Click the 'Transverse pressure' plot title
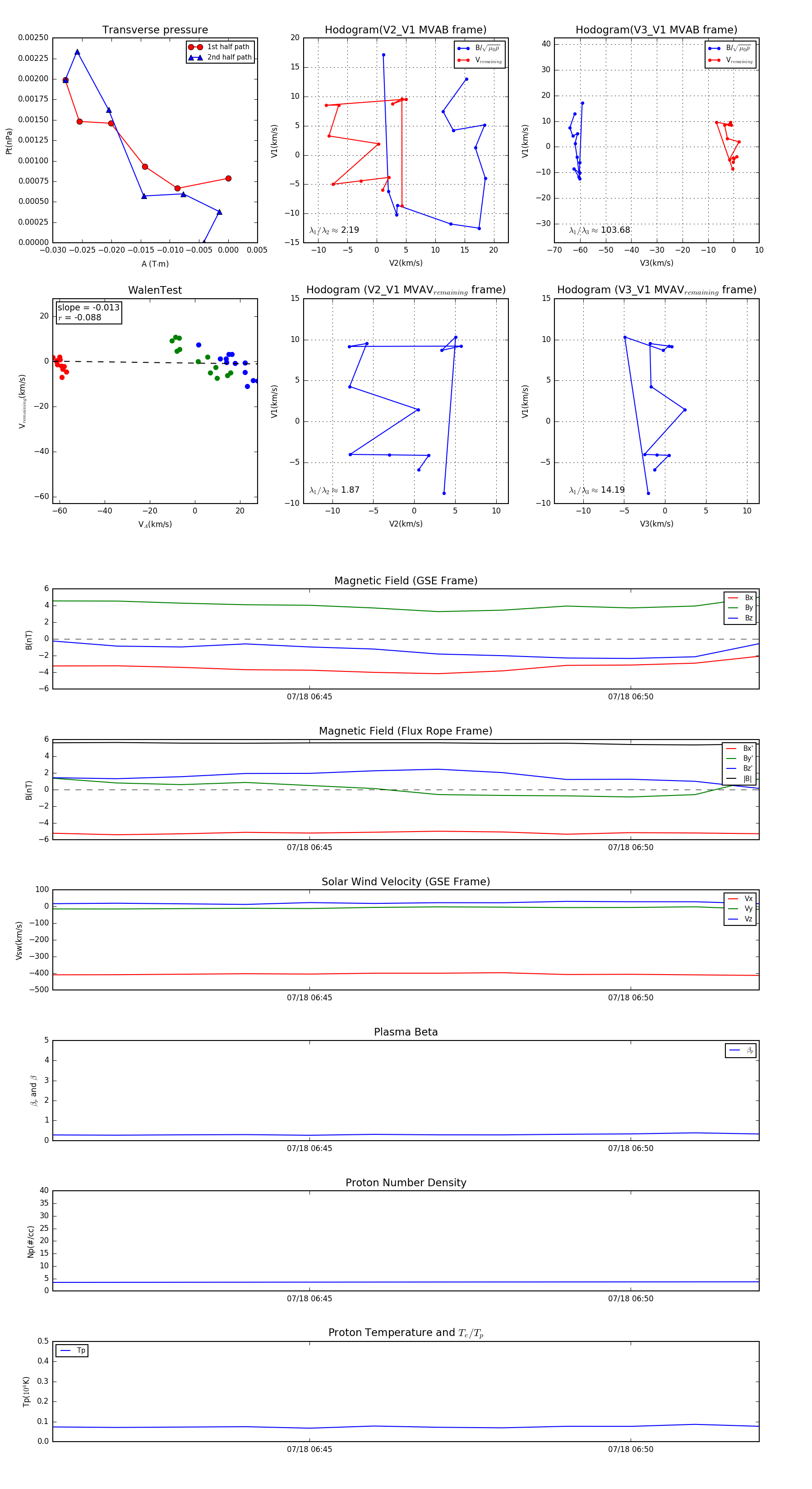Image resolution: width=812 pixels, height=1489 pixels. point(155,30)
